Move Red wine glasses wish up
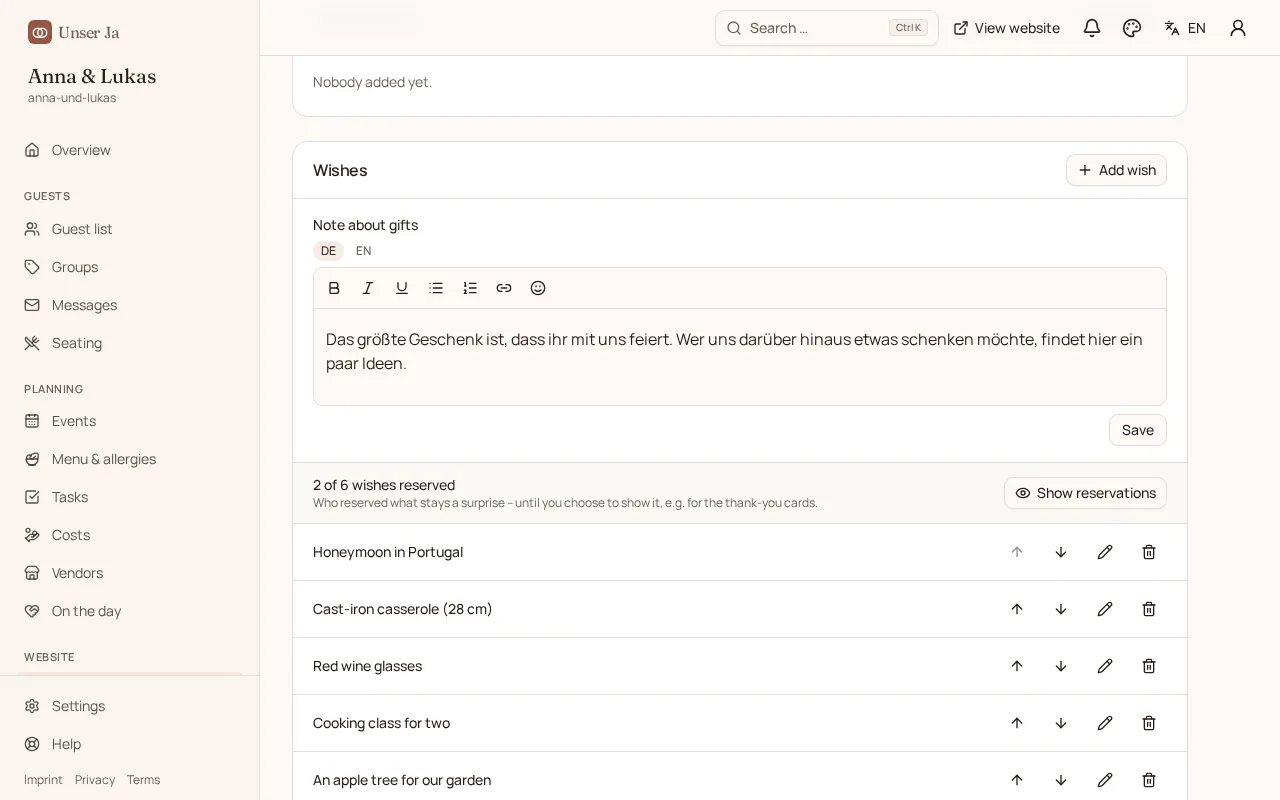The width and height of the screenshot is (1280, 800). tap(1017, 666)
